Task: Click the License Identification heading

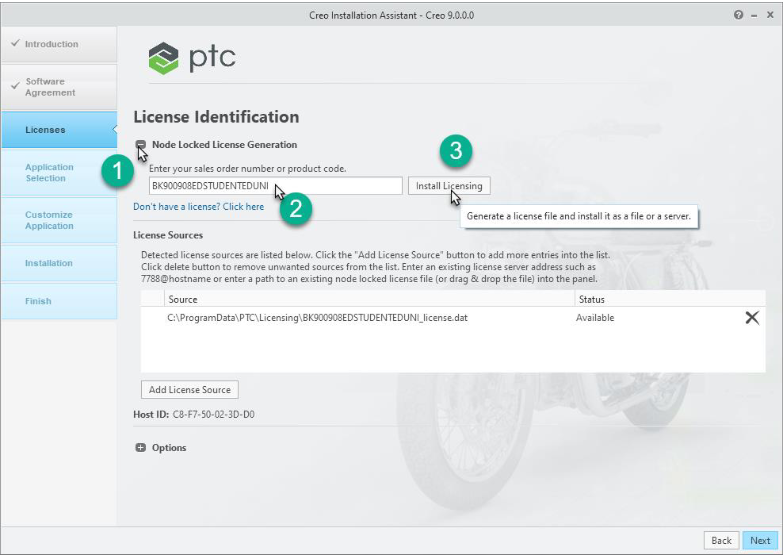Action: [216, 116]
